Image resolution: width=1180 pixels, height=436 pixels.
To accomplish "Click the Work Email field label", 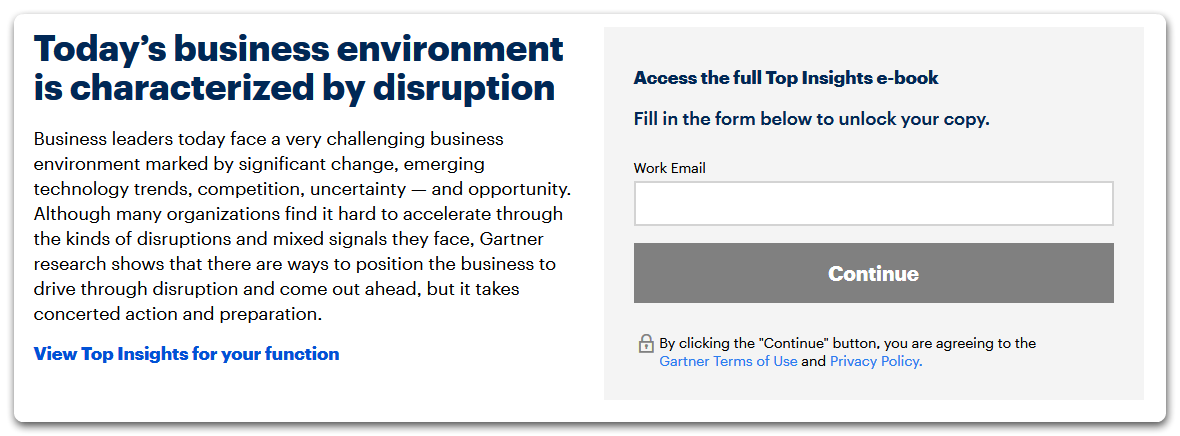I will coord(669,168).
